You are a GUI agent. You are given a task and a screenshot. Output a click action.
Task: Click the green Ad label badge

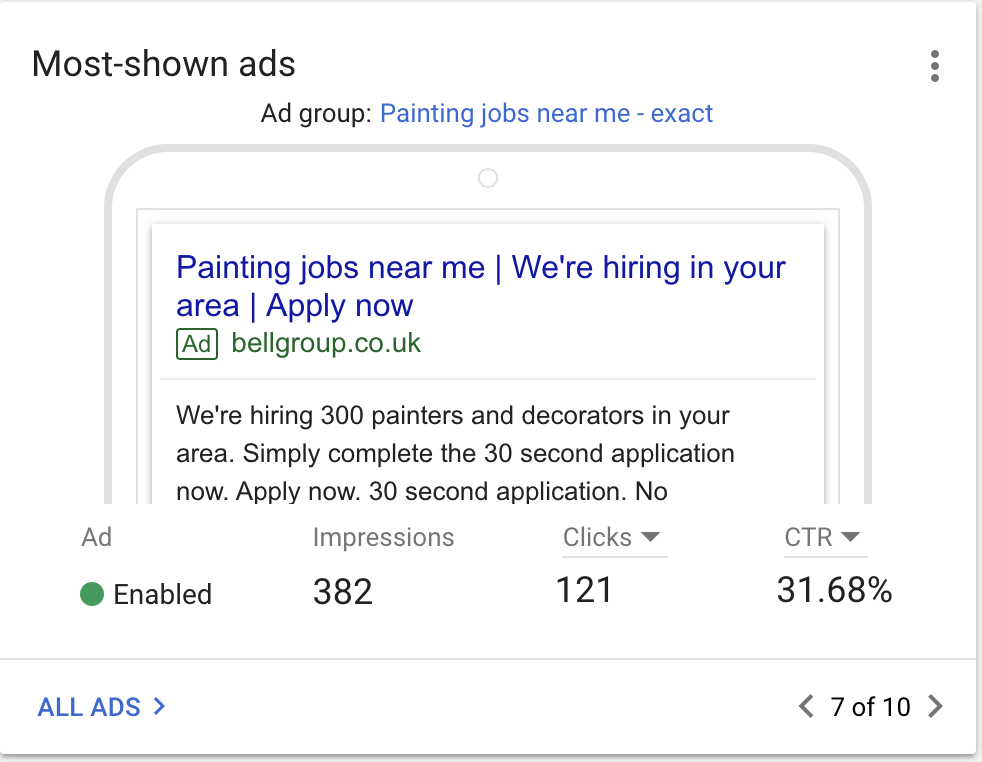196,343
